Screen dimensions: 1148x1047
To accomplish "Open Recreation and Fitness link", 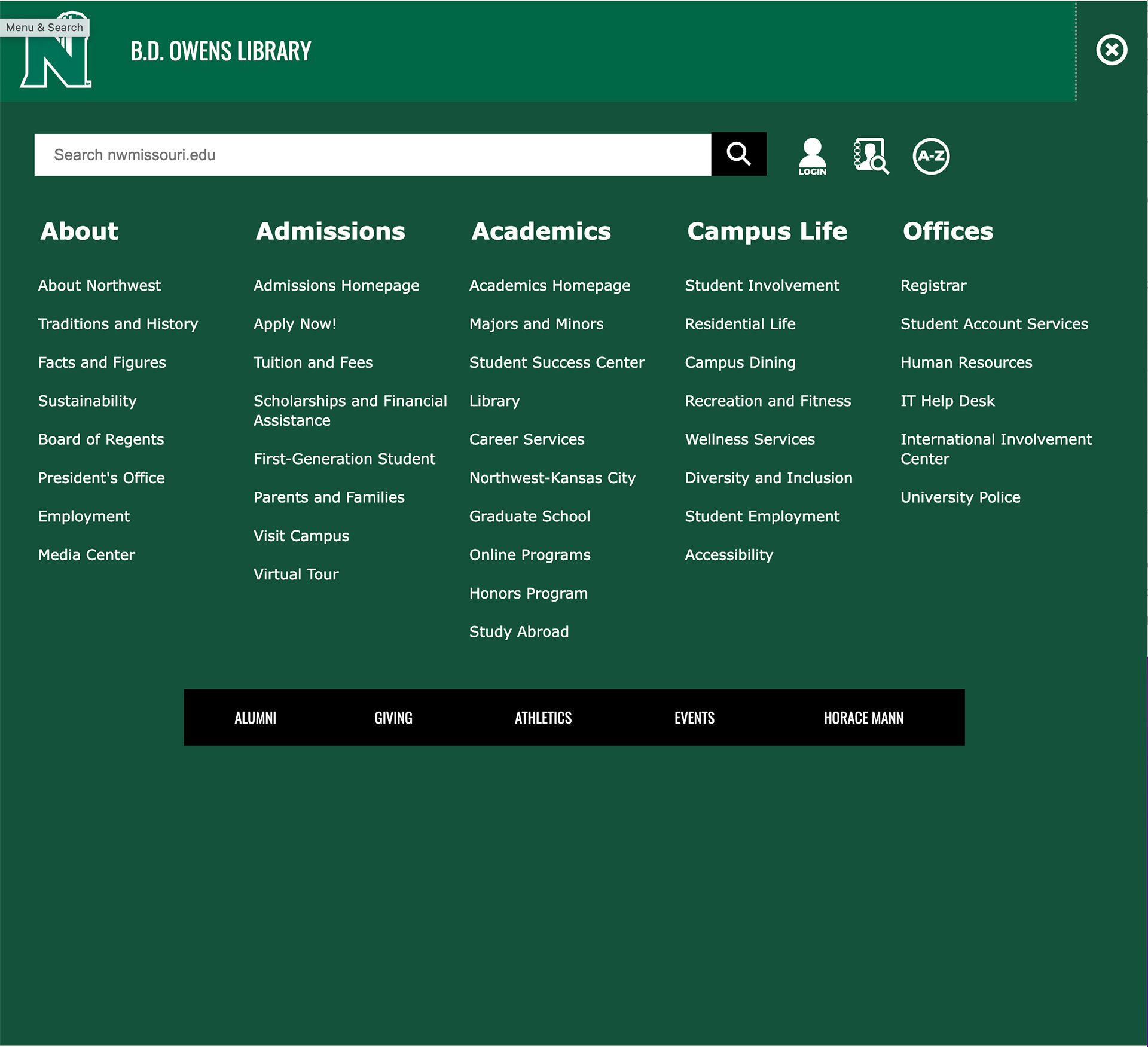I will 768,401.
